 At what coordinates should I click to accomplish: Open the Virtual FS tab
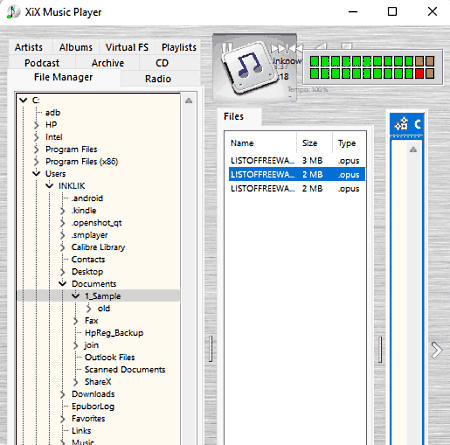127,47
